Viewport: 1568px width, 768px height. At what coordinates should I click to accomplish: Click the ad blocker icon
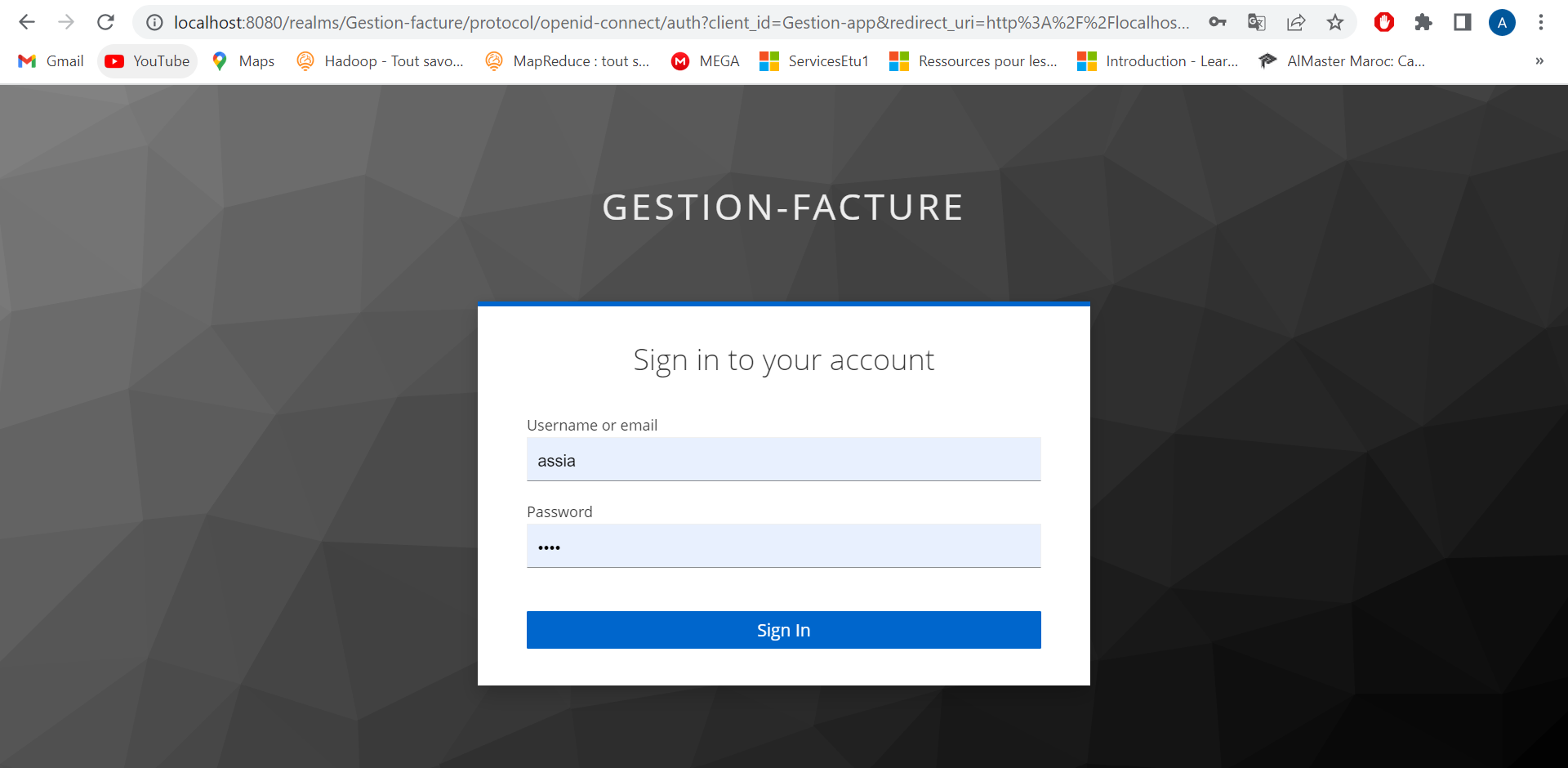coord(1383,22)
